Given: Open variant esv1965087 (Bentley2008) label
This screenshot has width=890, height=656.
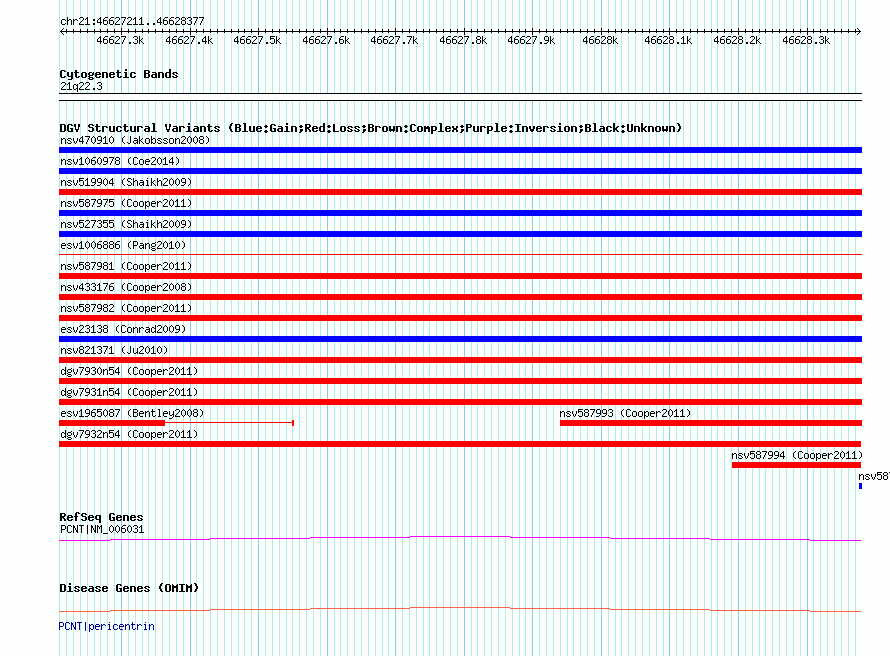Looking at the screenshot, I should (x=132, y=413).
